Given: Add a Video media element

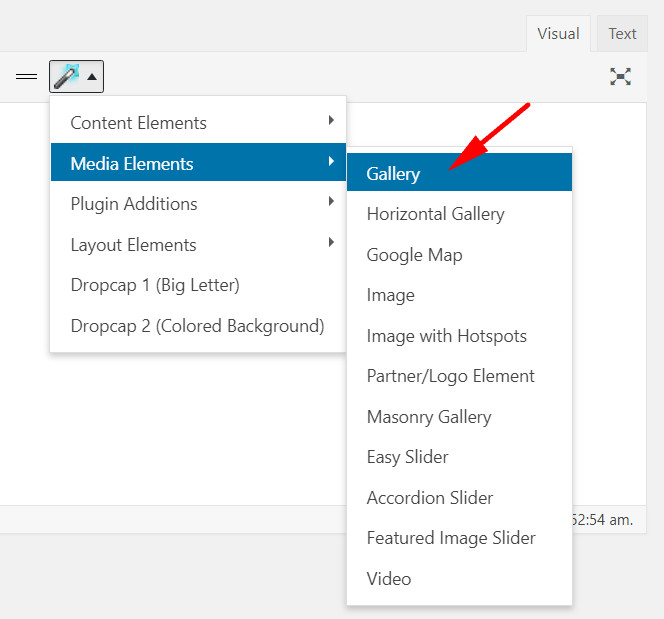Looking at the screenshot, I should pyautogui.click(x=459, y=579).
